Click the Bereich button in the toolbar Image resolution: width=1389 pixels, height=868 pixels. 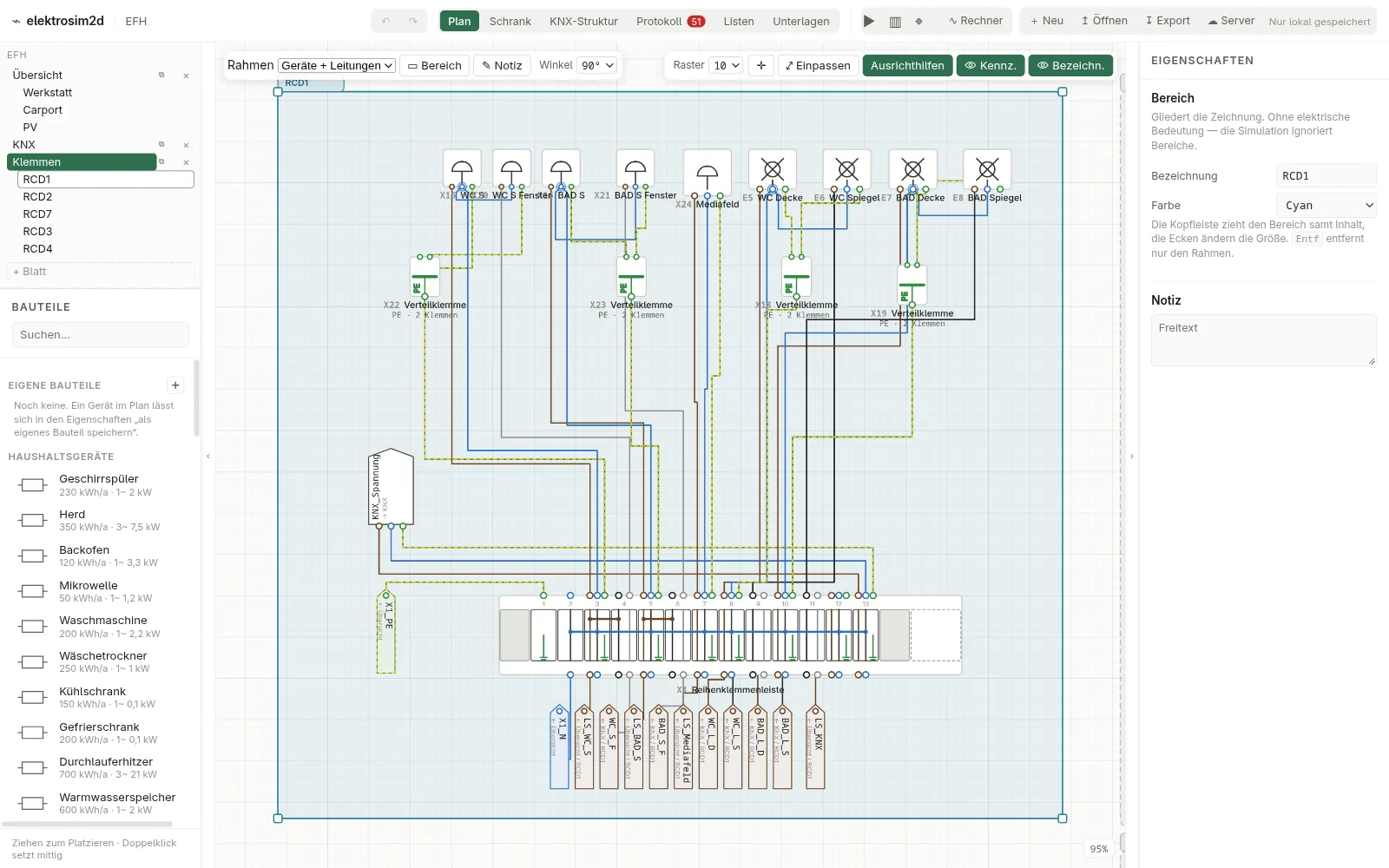[434, 65]
